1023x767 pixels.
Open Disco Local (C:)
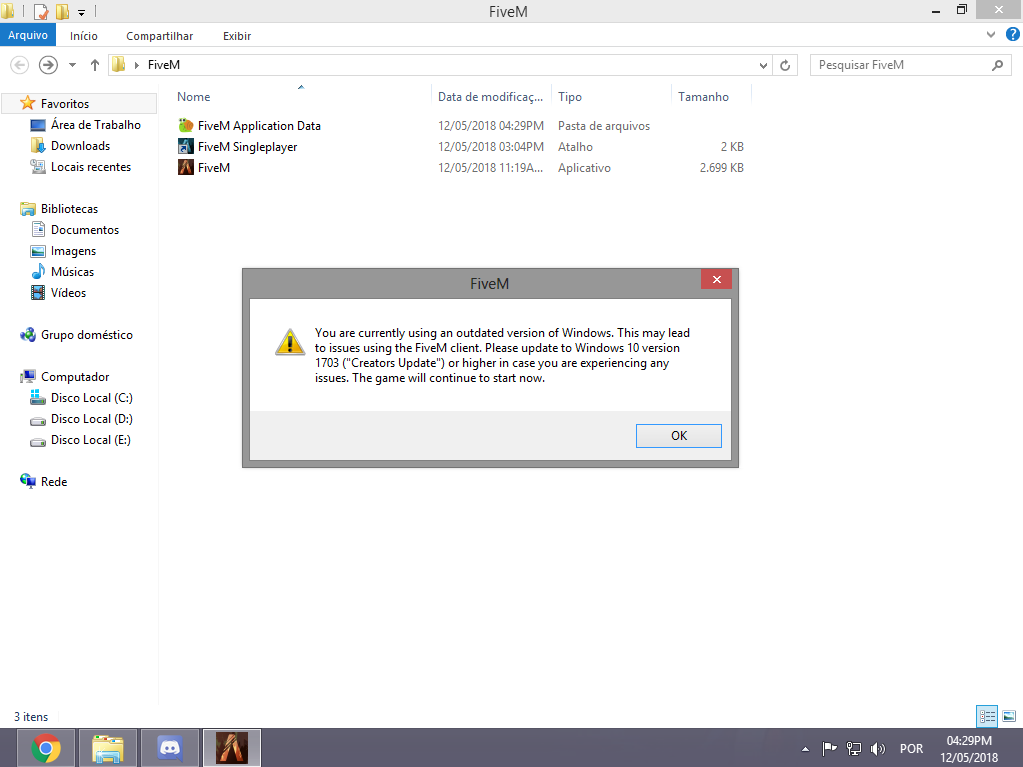(91, 398)
